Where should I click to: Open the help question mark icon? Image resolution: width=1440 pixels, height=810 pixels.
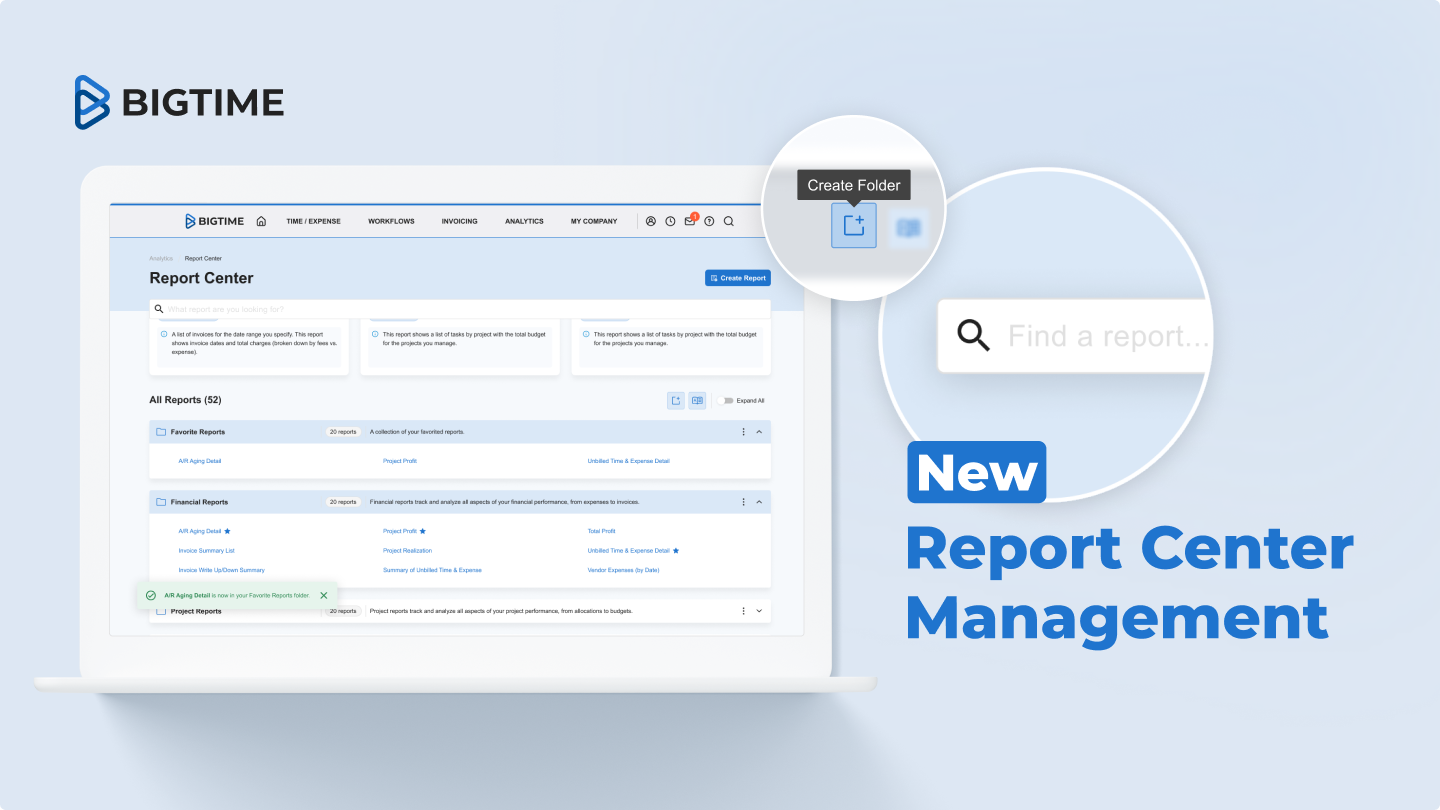click(709, 221)
